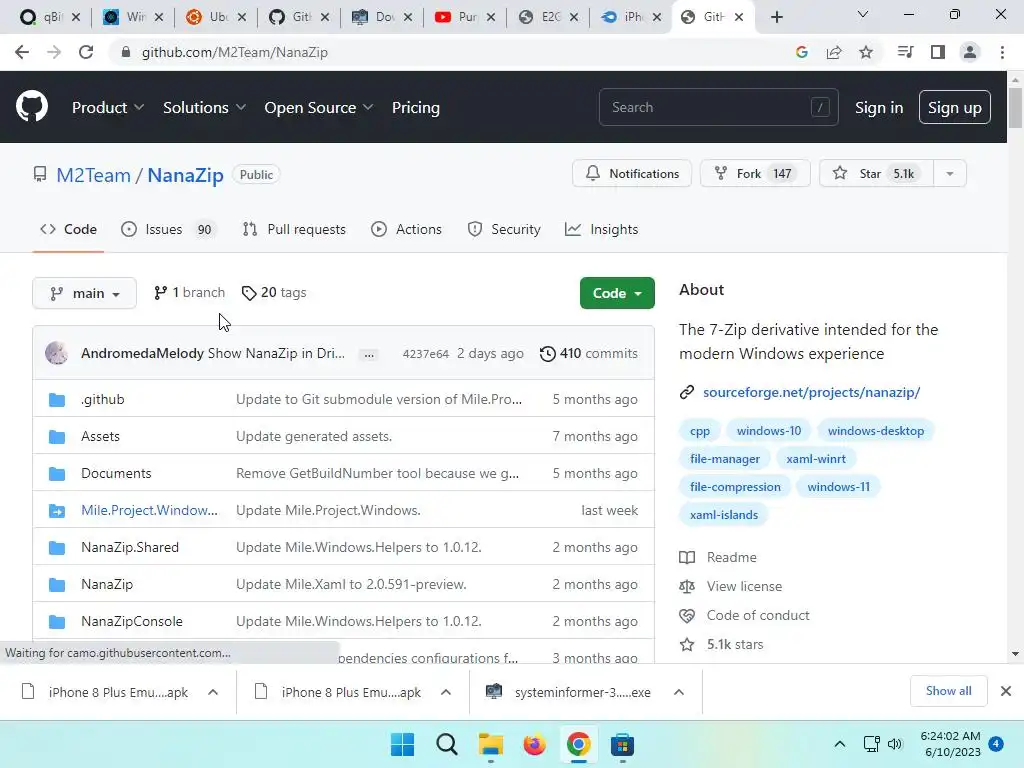Open sourceforge.net/projects/nanazip/ link

(x=811, y=392)
